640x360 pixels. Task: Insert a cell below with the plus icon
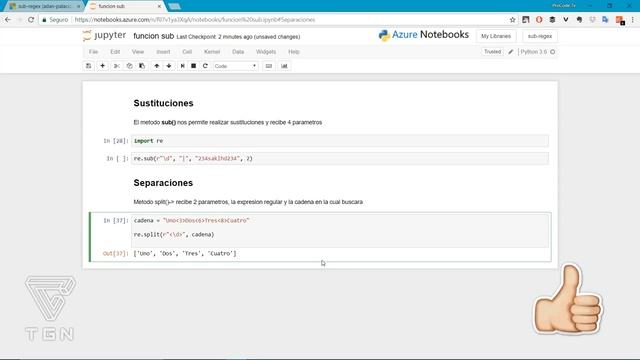pos(102,66)
